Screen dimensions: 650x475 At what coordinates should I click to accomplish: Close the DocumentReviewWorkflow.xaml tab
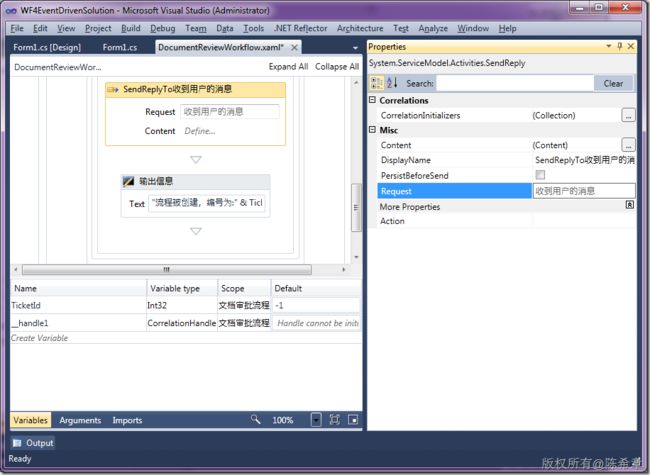point(294,48)
